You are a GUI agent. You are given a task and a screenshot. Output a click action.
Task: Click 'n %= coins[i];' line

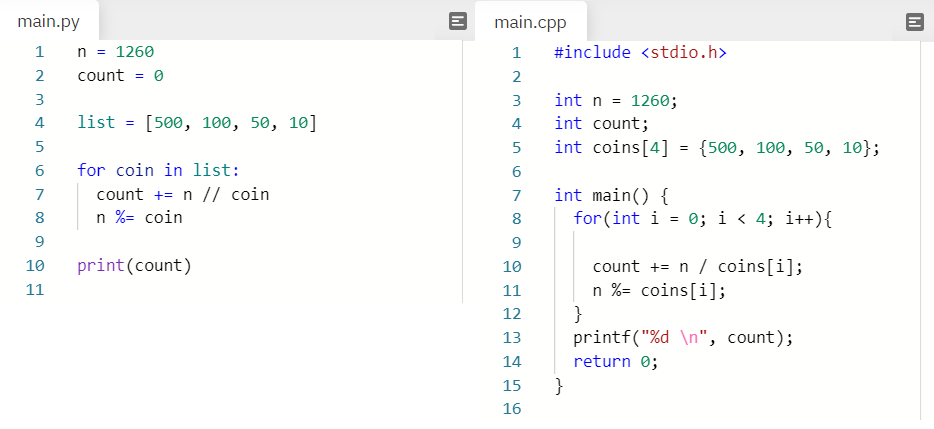pyautogui.click(x=659, y=291)
